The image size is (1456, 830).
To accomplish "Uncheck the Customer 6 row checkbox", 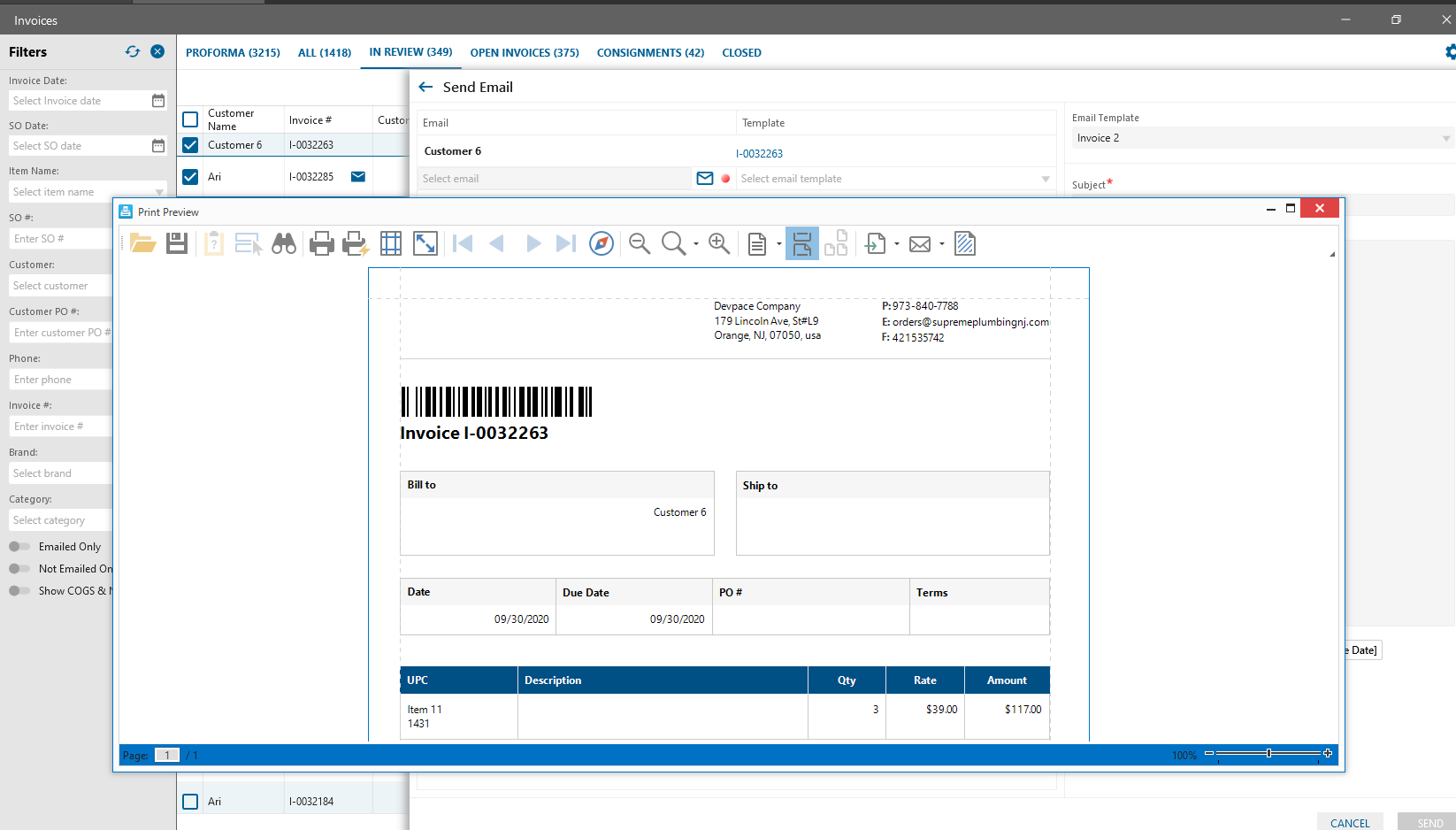I will click(190, 145).
